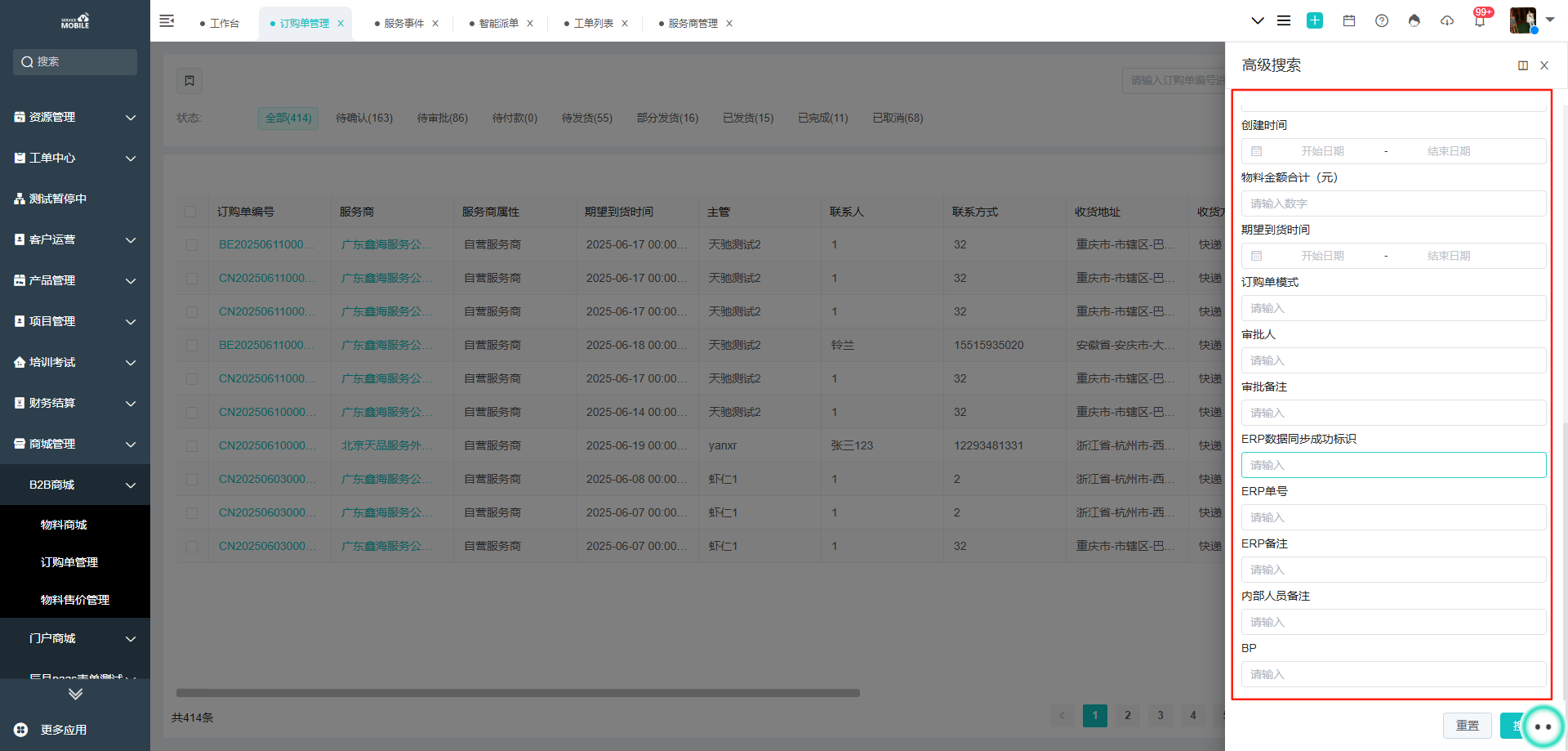Open the calendar icon in top bar
The image size is (1568, 751).
coord(1349,20)
